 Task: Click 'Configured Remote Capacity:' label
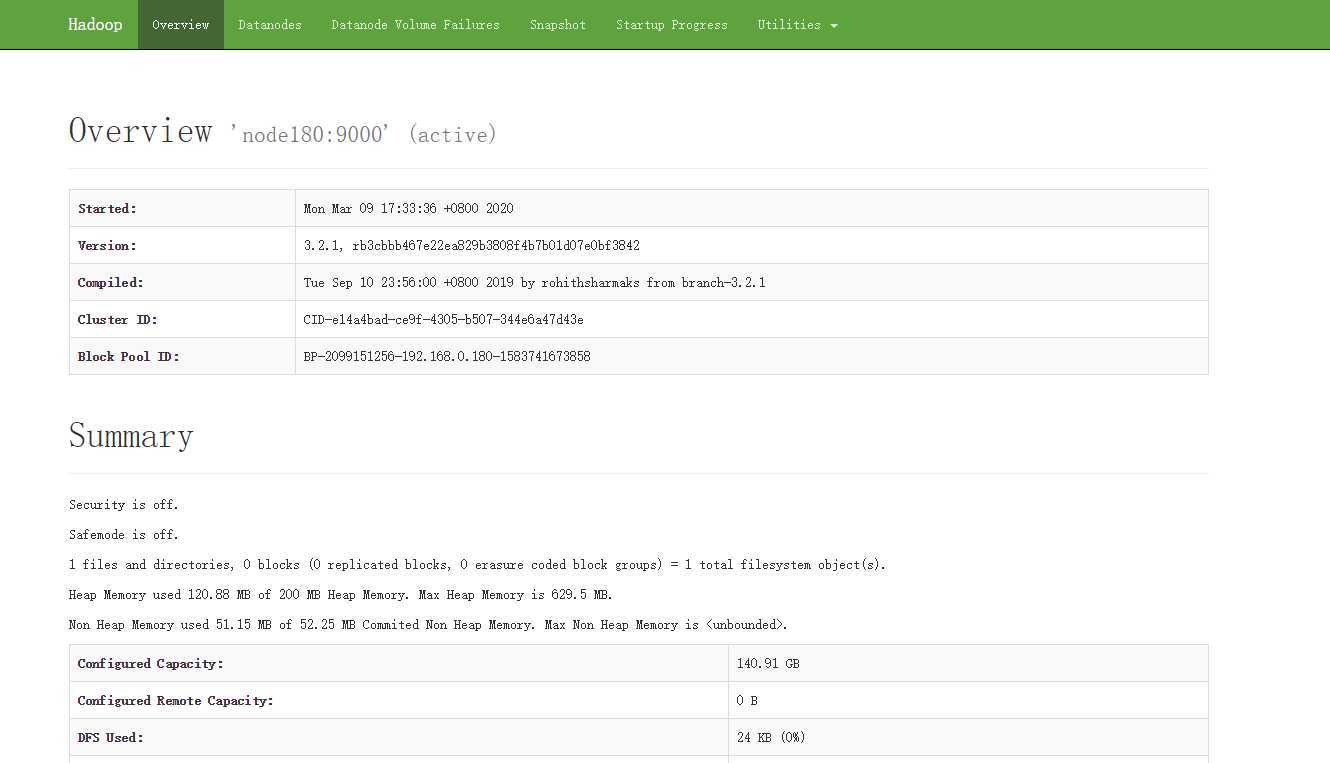175,700
